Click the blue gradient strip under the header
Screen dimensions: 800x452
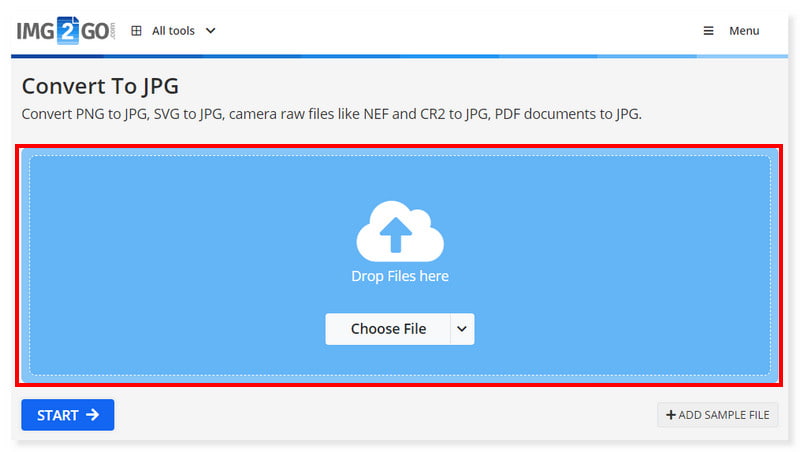(x=400, y=56)
